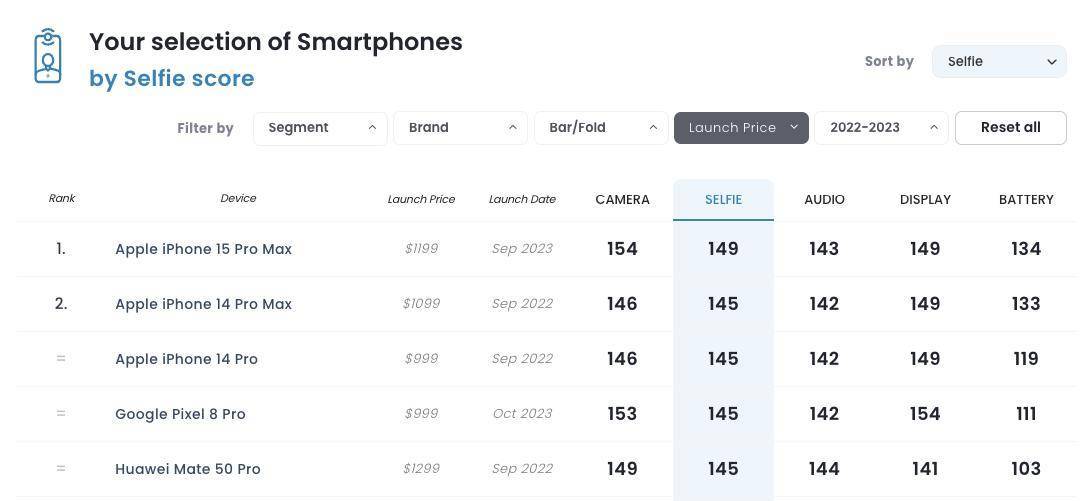Image resolution: width=1092 pixels, height=501 pixels.
Task: Open Google Pixel 8 Pro page
Action: click(x=180, y=414)
